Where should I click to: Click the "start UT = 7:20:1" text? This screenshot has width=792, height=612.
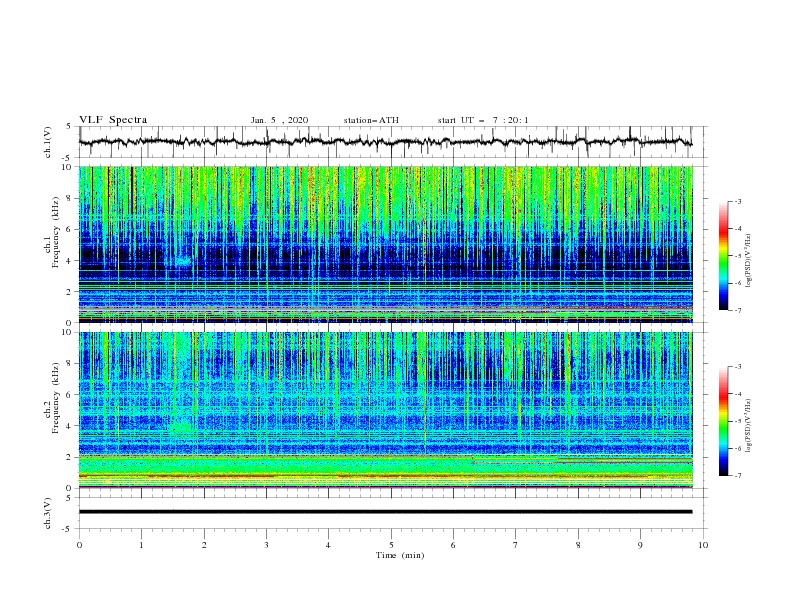(483, 120)
